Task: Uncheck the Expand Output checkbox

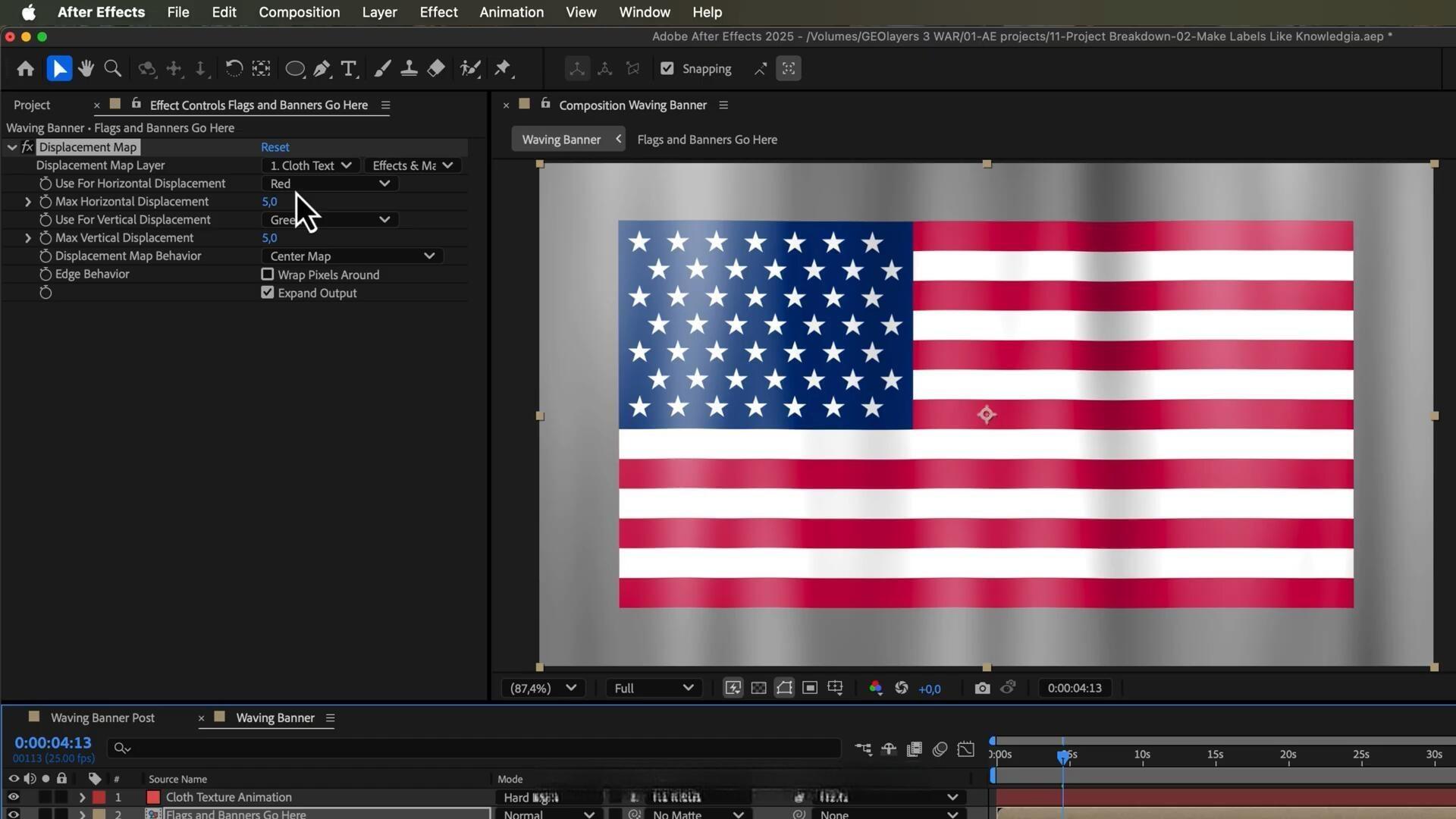Action: tap(268, 293)
